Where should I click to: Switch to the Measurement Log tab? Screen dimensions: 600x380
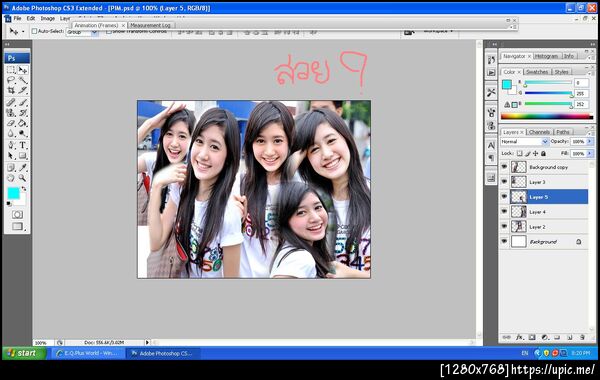pos(150,25)
